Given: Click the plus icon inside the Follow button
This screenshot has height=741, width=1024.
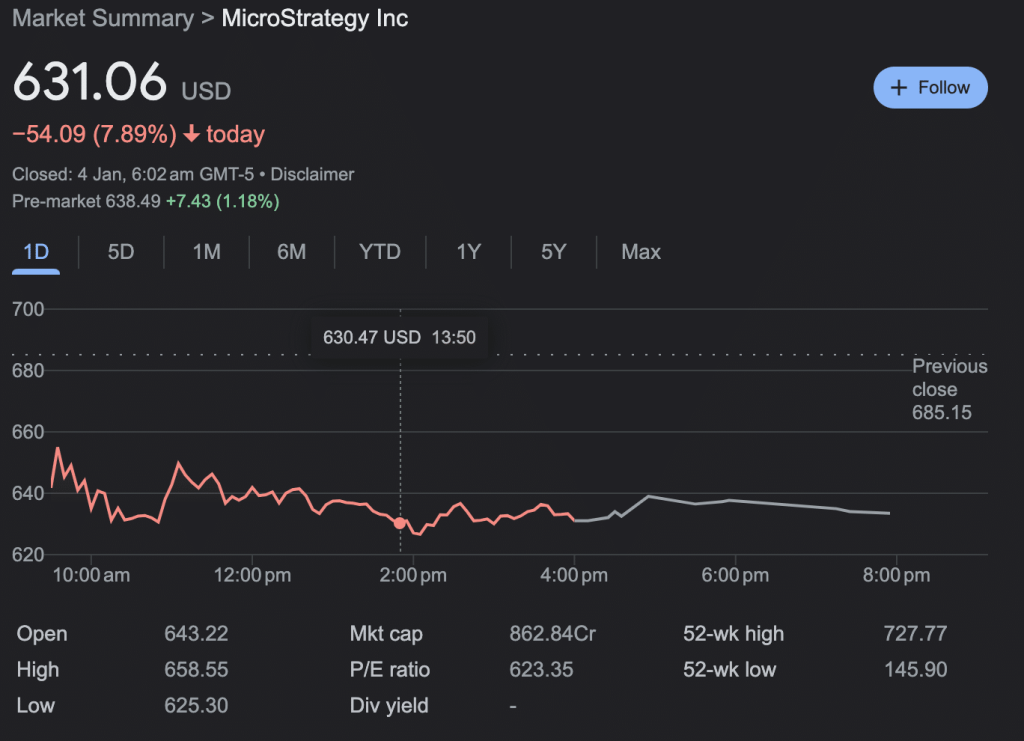Looking at the screenshot, I should point(899,87).
